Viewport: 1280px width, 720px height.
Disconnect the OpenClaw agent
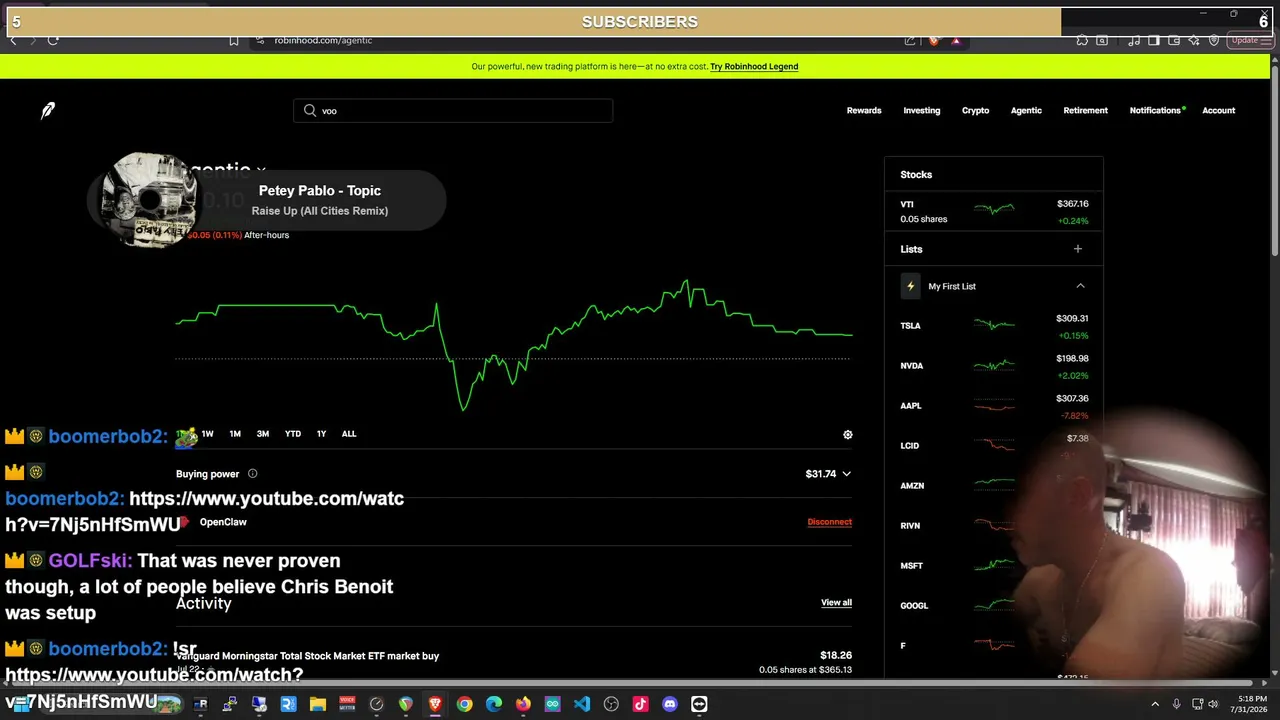click(x=830, y=522)
